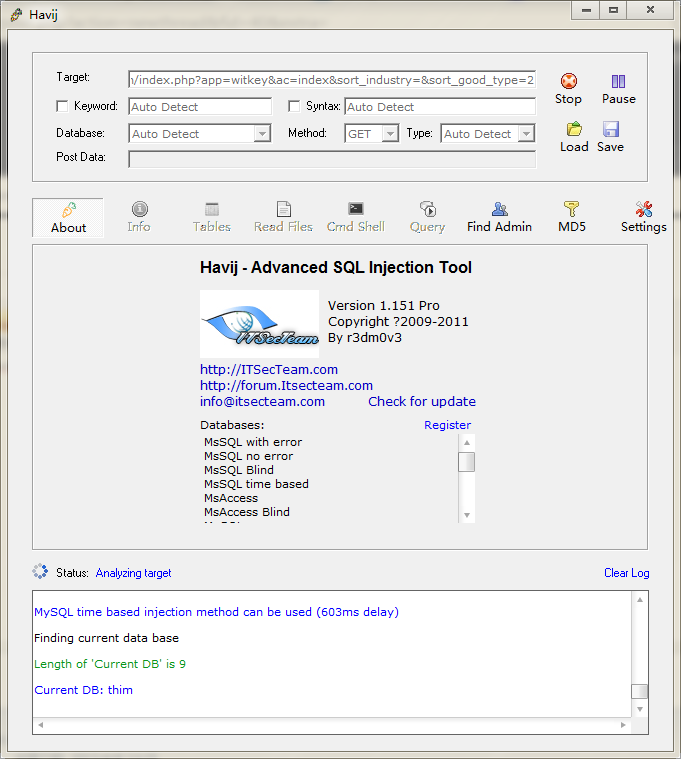Expand the Method GET dropdown
The width and height of the screenshot is (681, 759).
(390, 133)
